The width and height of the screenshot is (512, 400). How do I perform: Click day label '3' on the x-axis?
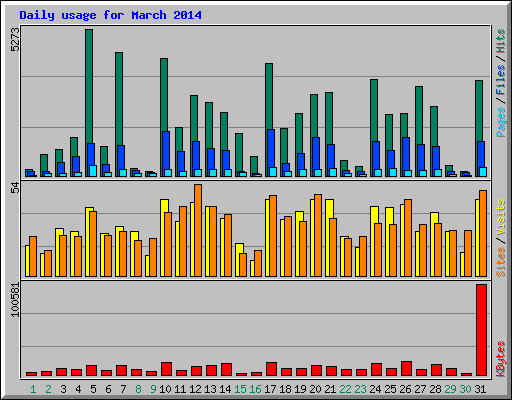pyautogui.click(x=63, y=389)
